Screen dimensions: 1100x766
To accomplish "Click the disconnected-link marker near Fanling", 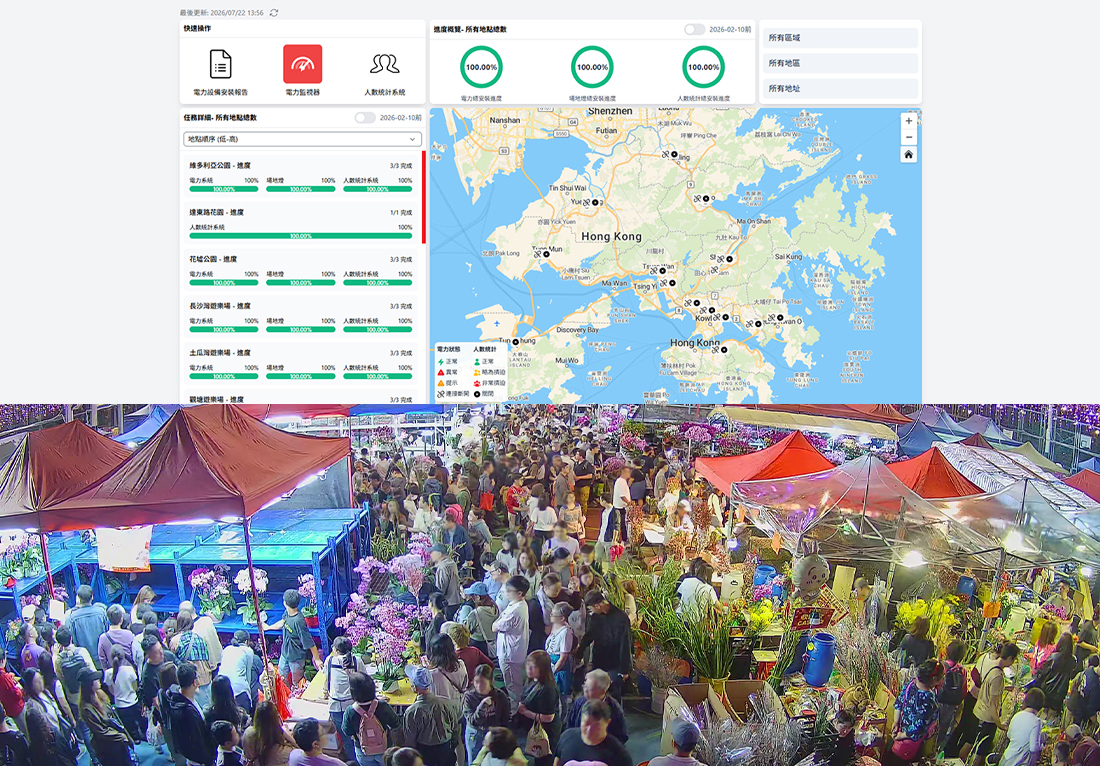I will tap(665, 154).
